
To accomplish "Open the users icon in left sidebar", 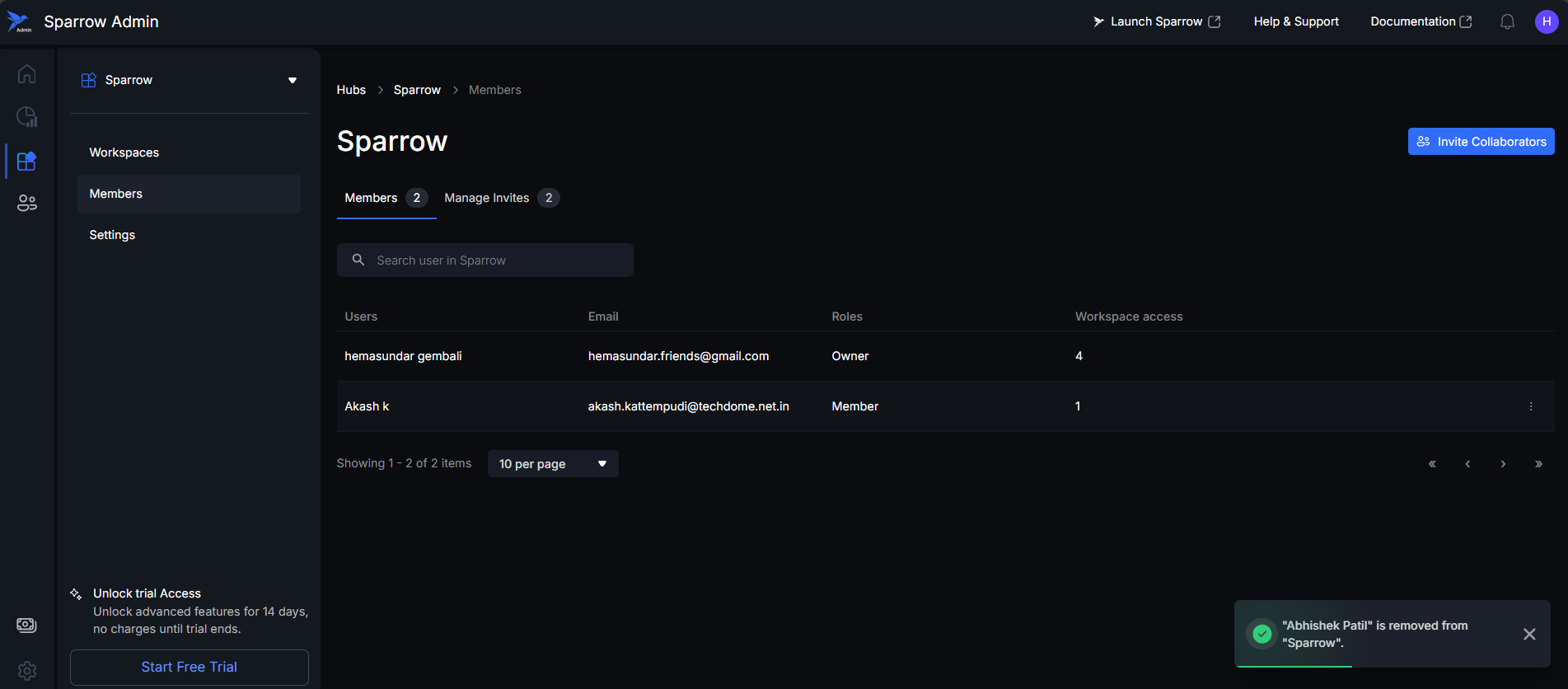I will point(26,203).
